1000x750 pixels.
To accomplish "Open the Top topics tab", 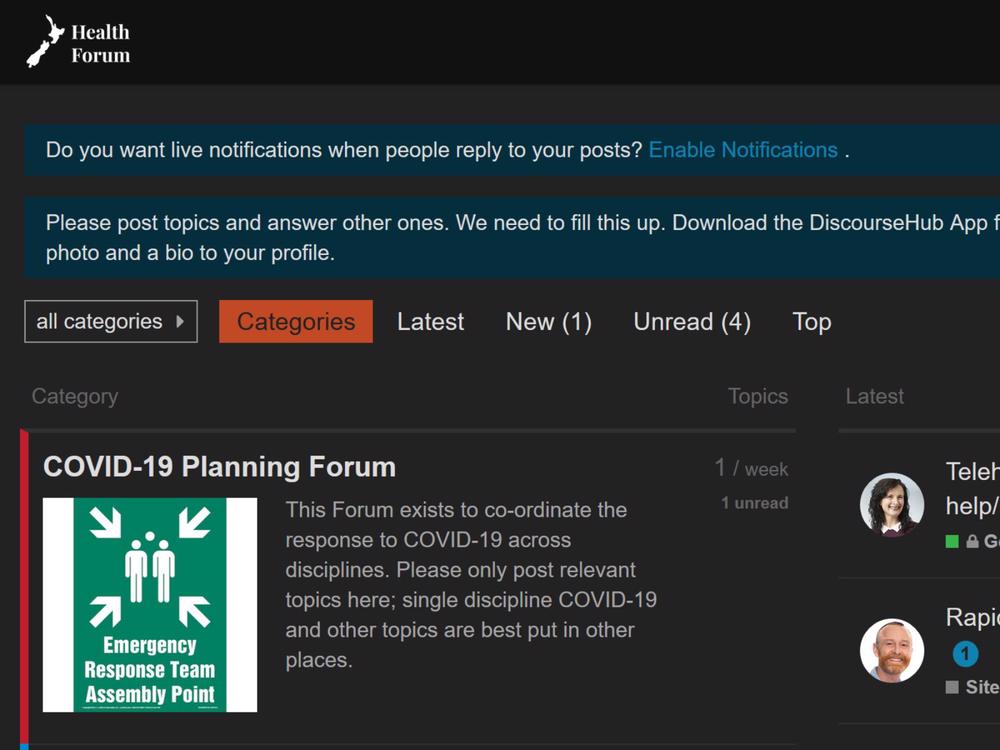I will coord(811,322).
